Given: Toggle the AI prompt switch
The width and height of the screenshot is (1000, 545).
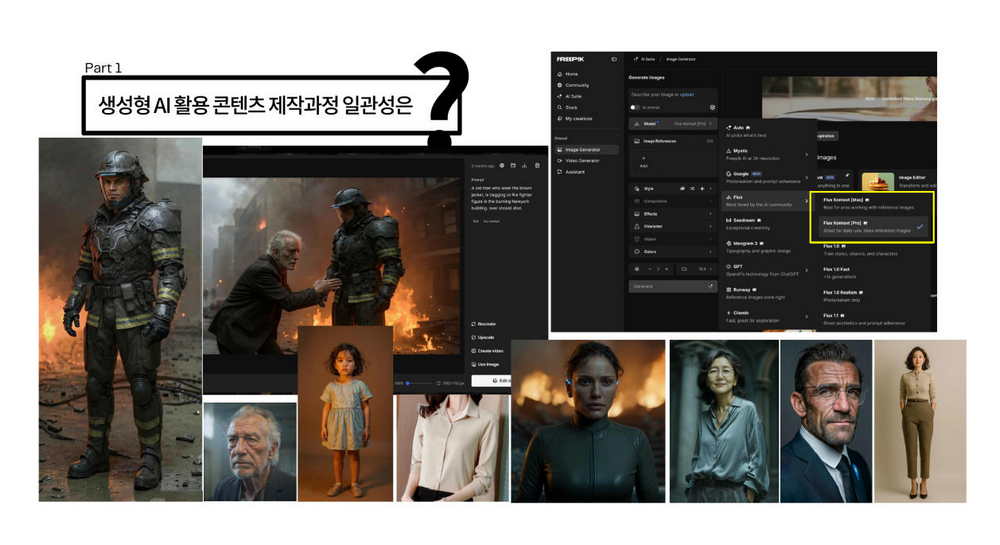Looking at the screenshot, I should (x=635, y=107).
